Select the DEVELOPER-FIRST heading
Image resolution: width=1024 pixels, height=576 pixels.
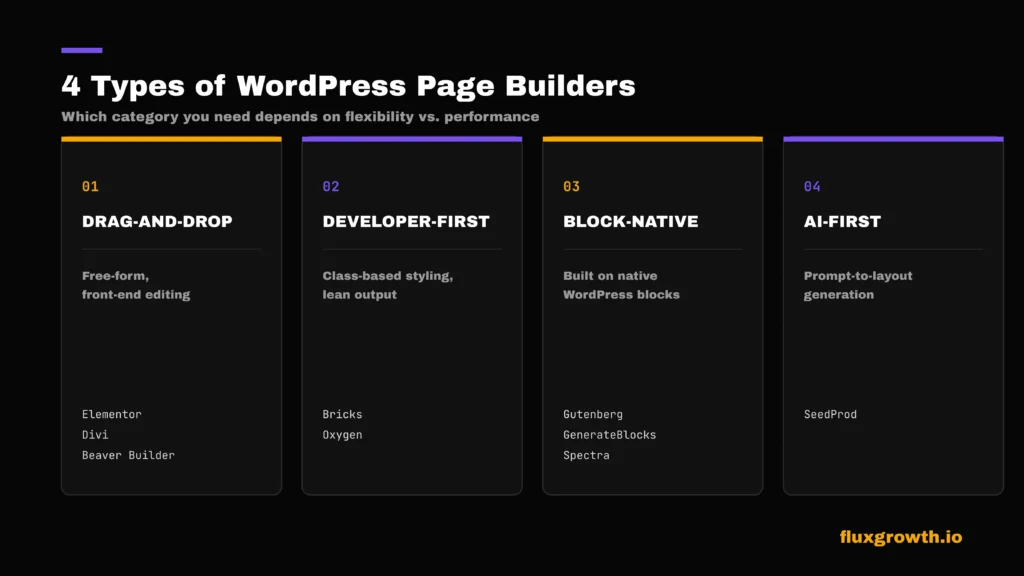406,221
